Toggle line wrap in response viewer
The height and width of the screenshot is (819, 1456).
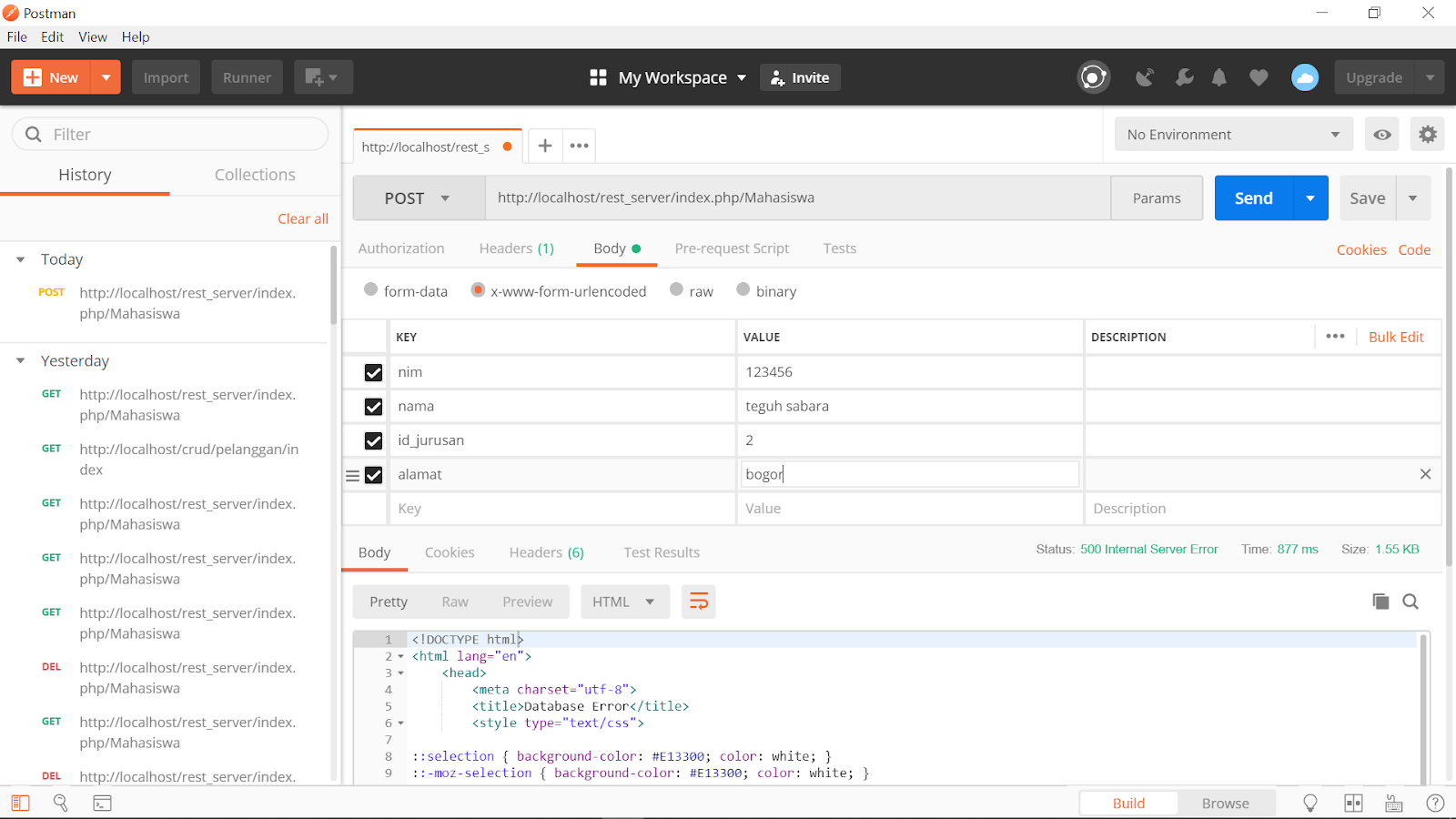tap(699, 602)
